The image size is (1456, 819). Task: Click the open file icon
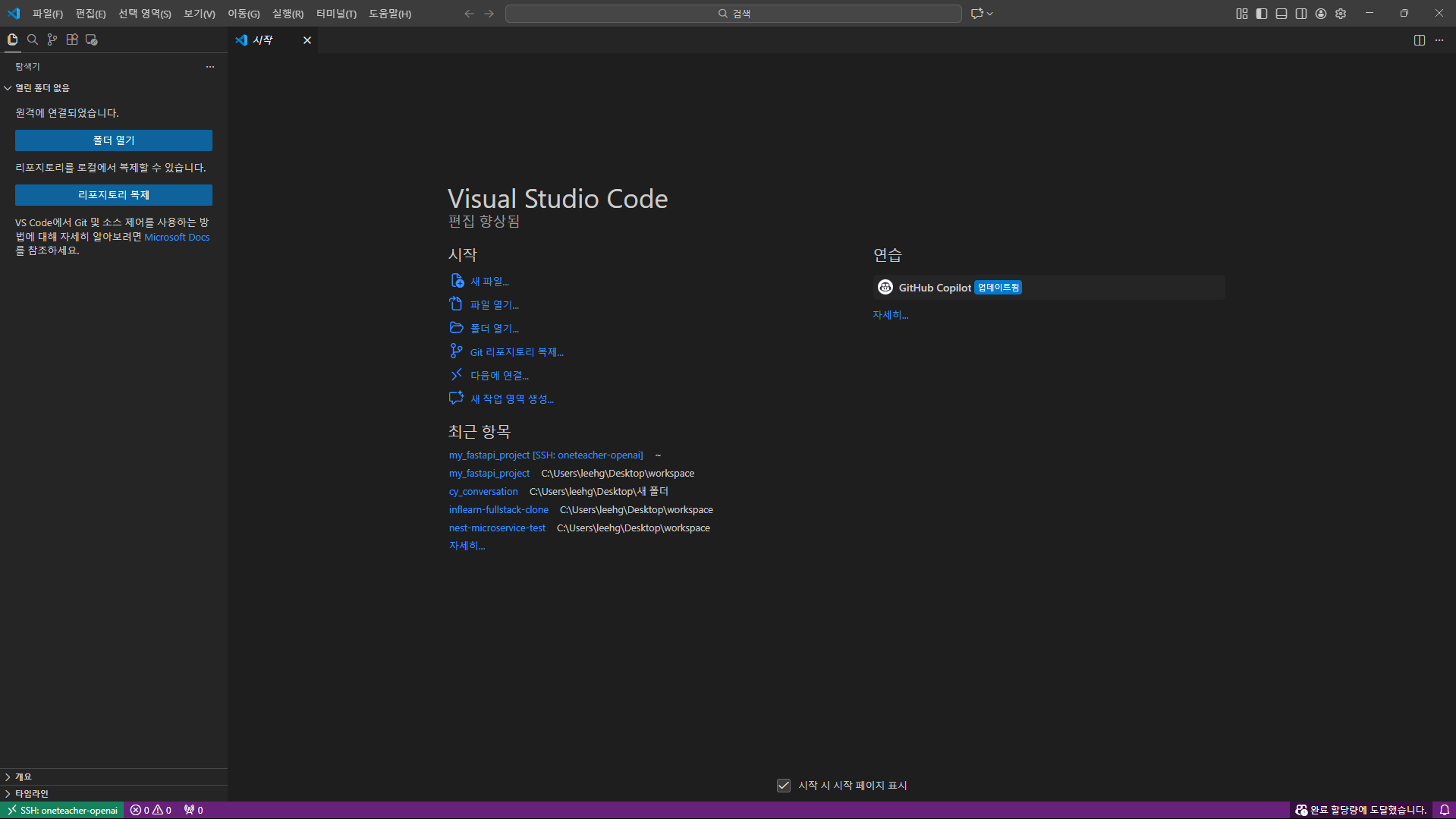click(456, 304)
